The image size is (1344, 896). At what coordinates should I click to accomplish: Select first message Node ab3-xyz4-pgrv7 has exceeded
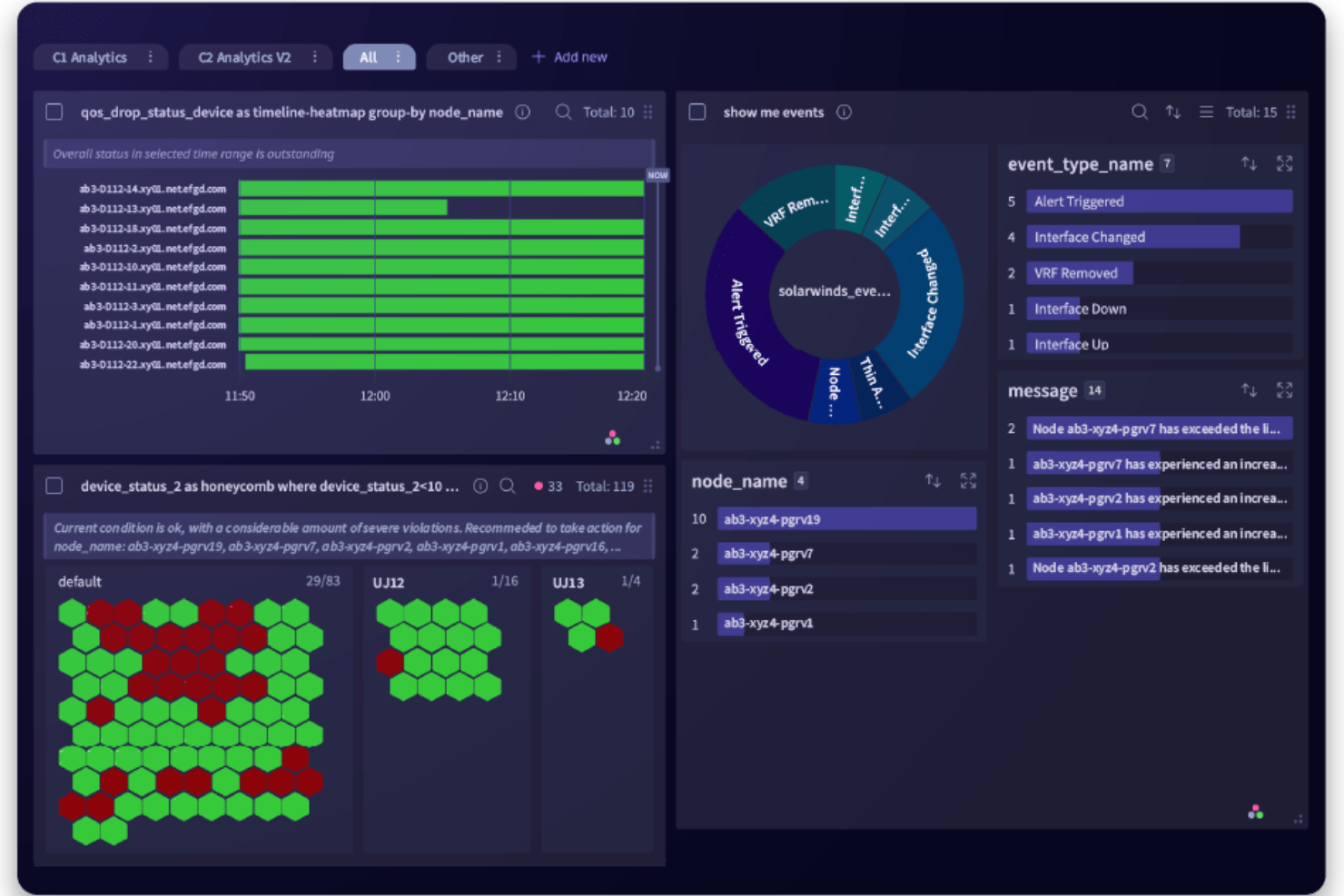[1160, 428]
